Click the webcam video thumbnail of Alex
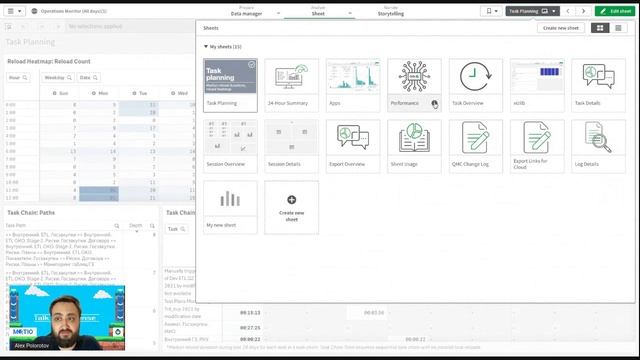 [67, 318]
